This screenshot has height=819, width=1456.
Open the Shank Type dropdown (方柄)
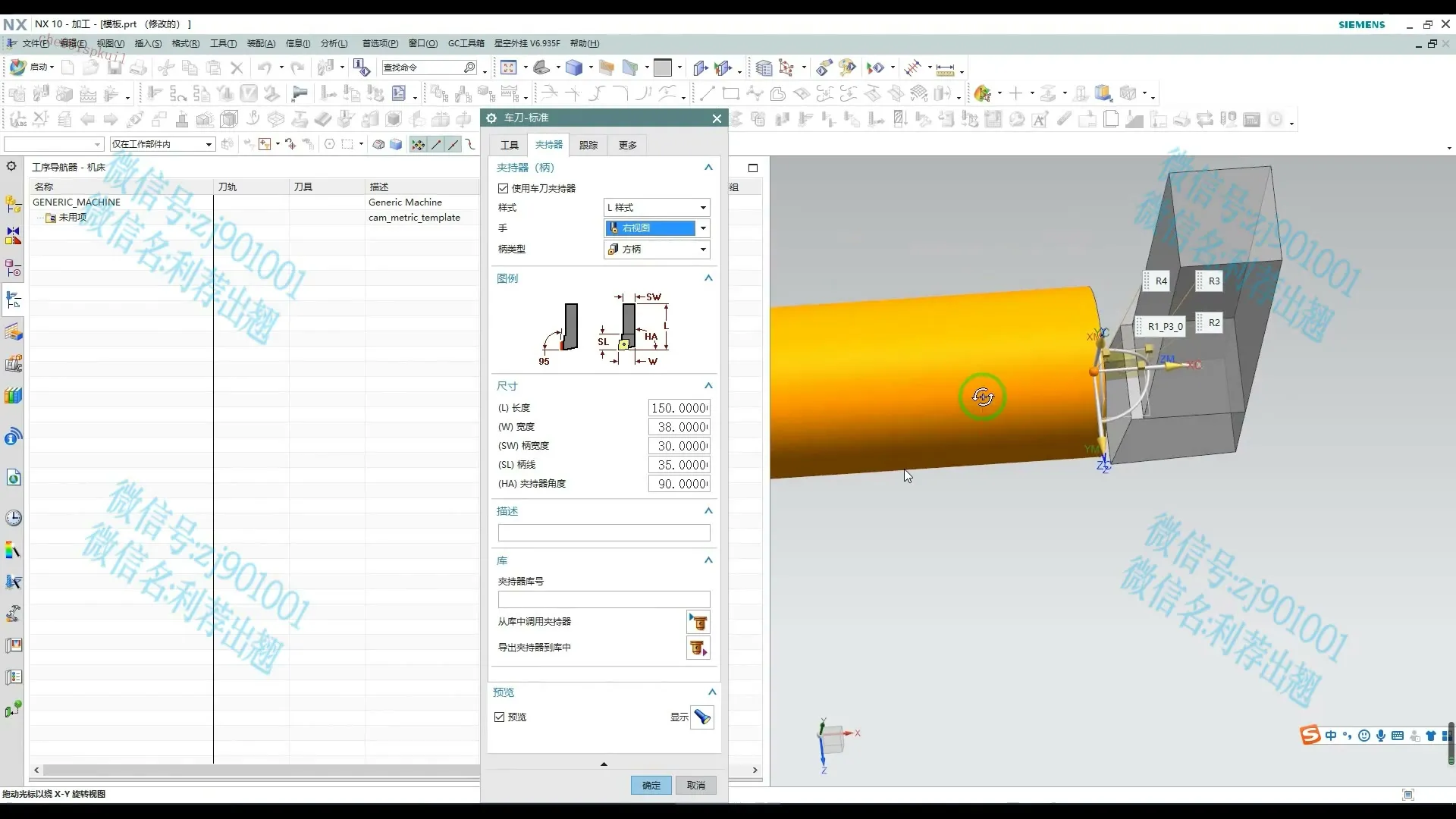click(657, 249)
